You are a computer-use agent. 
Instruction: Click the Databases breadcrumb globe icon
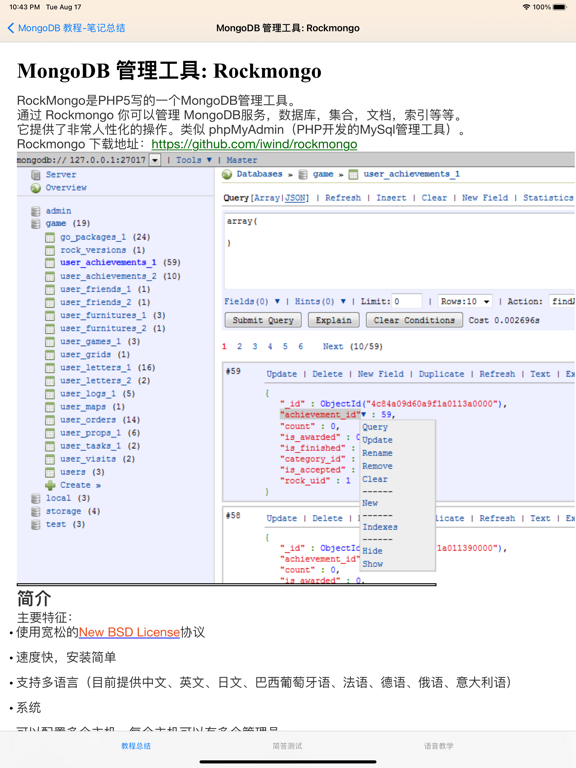227,174
